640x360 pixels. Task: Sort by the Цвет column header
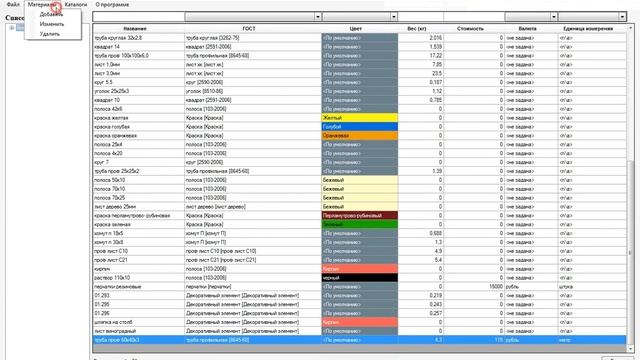click(x=360, y=29)
